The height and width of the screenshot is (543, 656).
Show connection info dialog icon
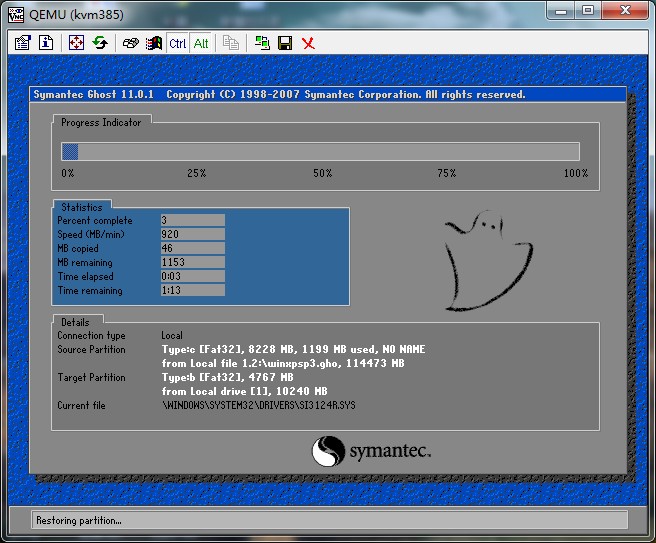click(46, 43)
